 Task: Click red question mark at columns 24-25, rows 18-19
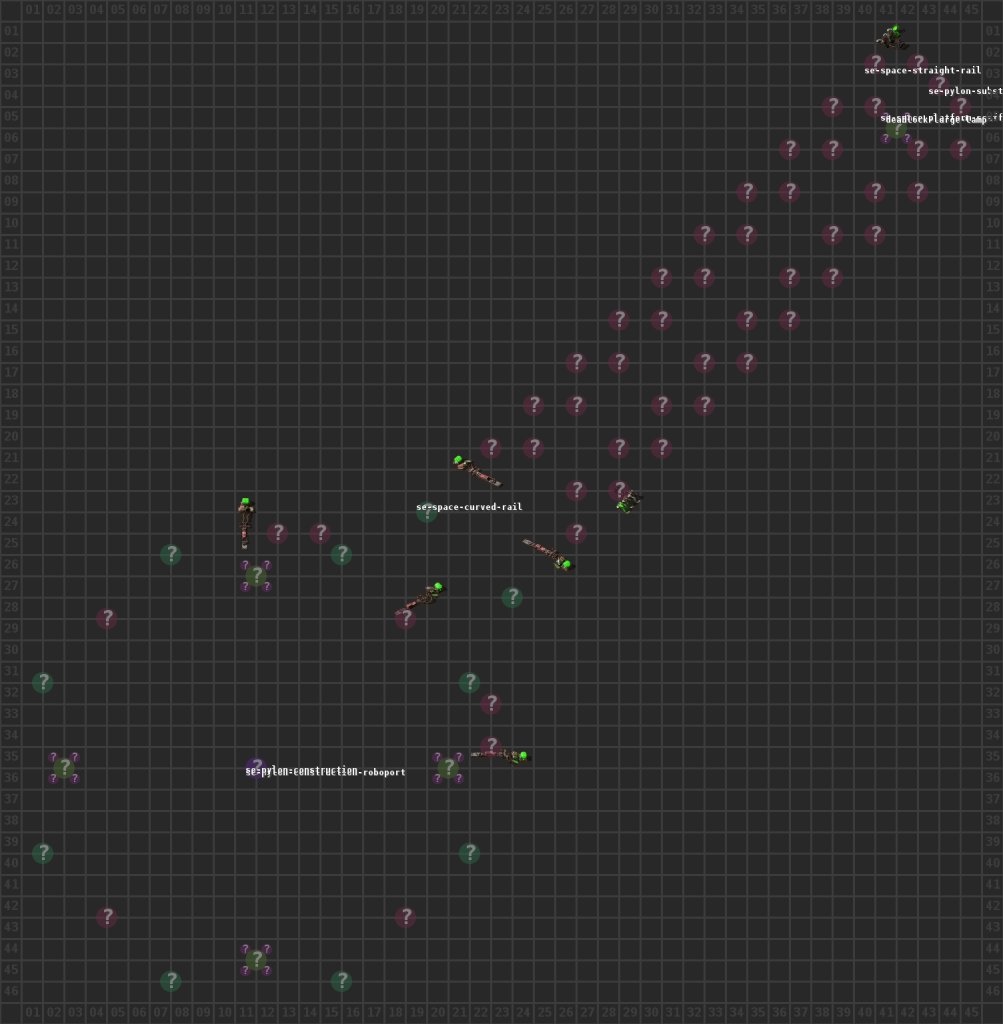tap(533, 405)
